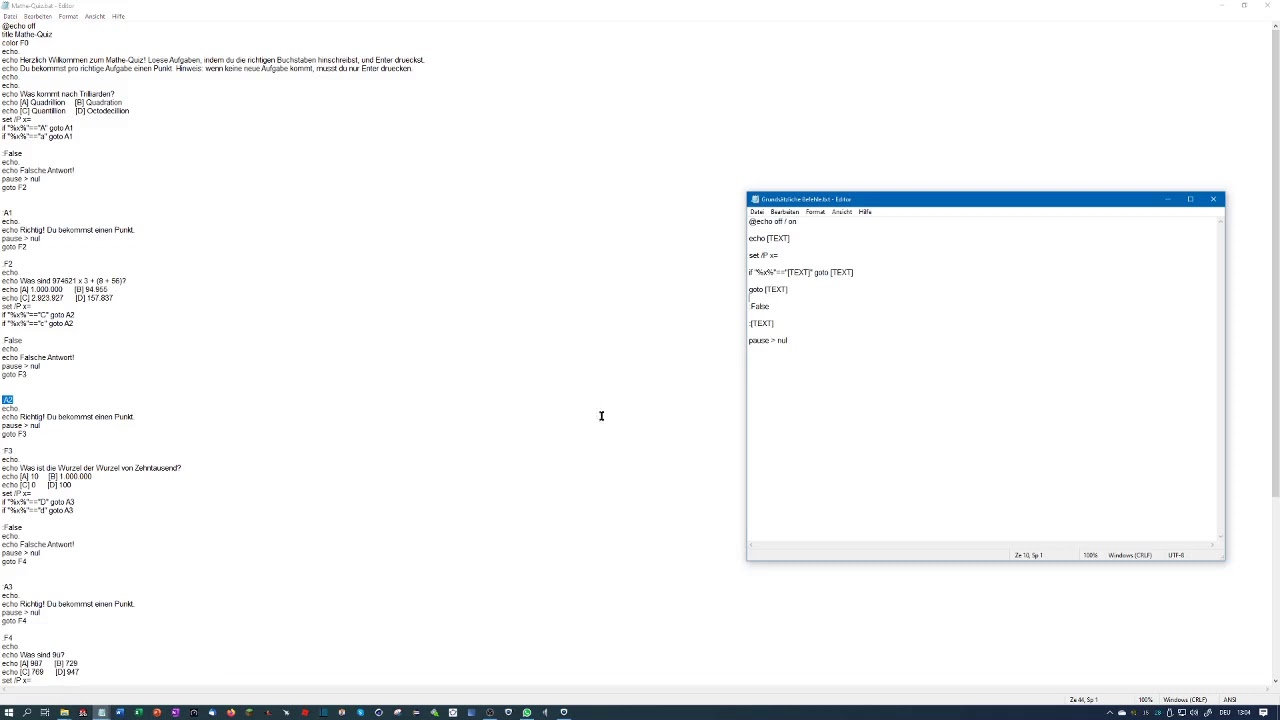Image resolution: width=1280 pixels, height=720 pixels.
Task: Launch File Explorer from taskbar
Action: [64, 712]
